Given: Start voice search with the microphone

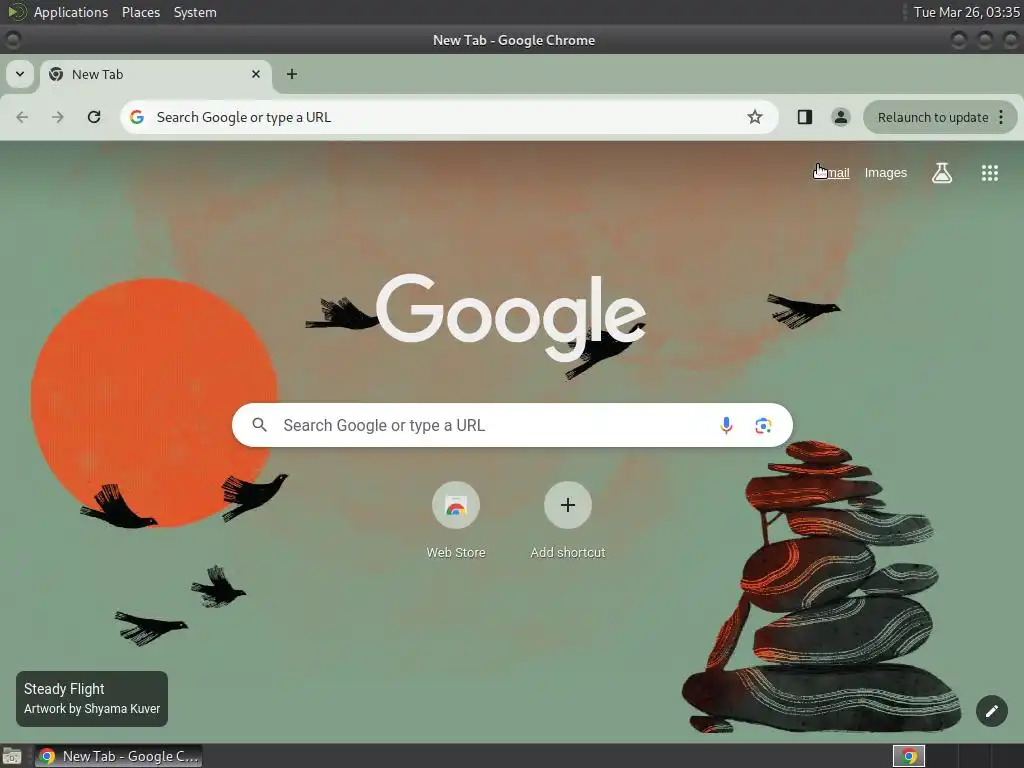Looking at the screenshot, I should click(726, 425).
